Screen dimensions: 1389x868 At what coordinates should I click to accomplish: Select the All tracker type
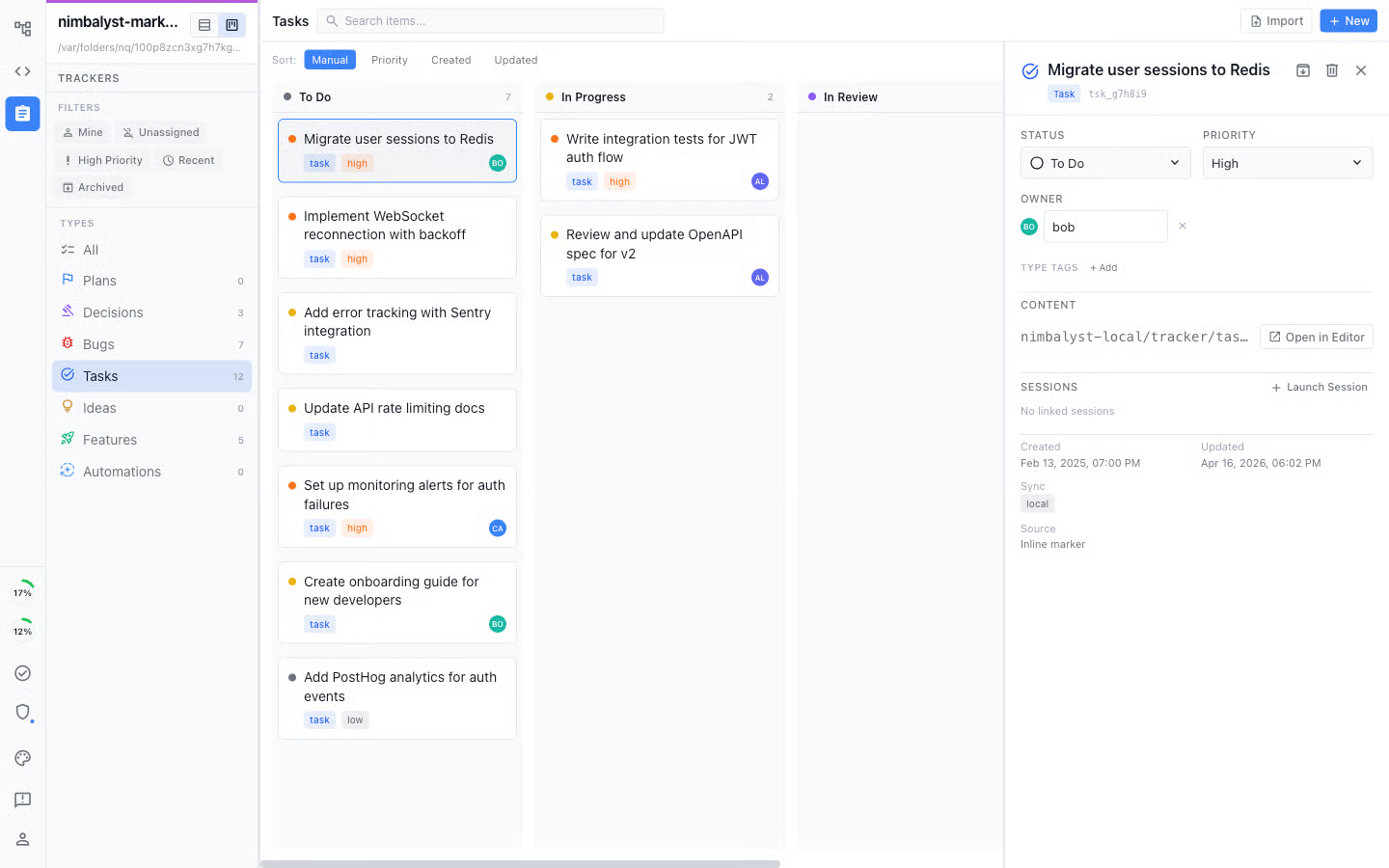tap(152, 250)
